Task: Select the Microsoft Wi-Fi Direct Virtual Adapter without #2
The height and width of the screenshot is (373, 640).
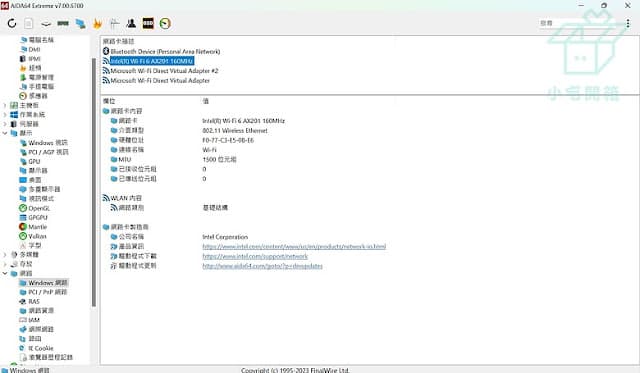Action: point(156,81)
